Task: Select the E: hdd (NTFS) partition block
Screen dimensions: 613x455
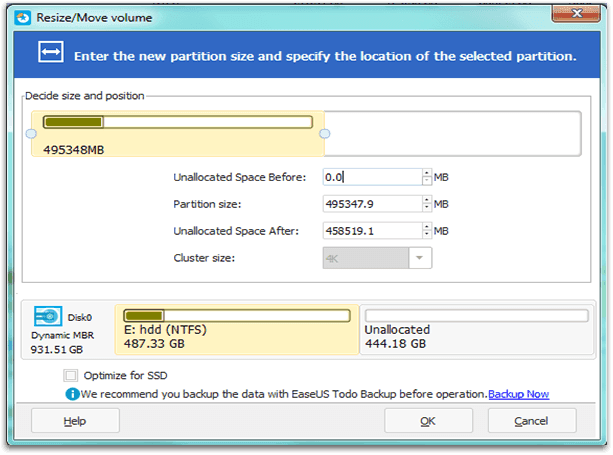Action: pyautogui.click(x=237, y=330)
